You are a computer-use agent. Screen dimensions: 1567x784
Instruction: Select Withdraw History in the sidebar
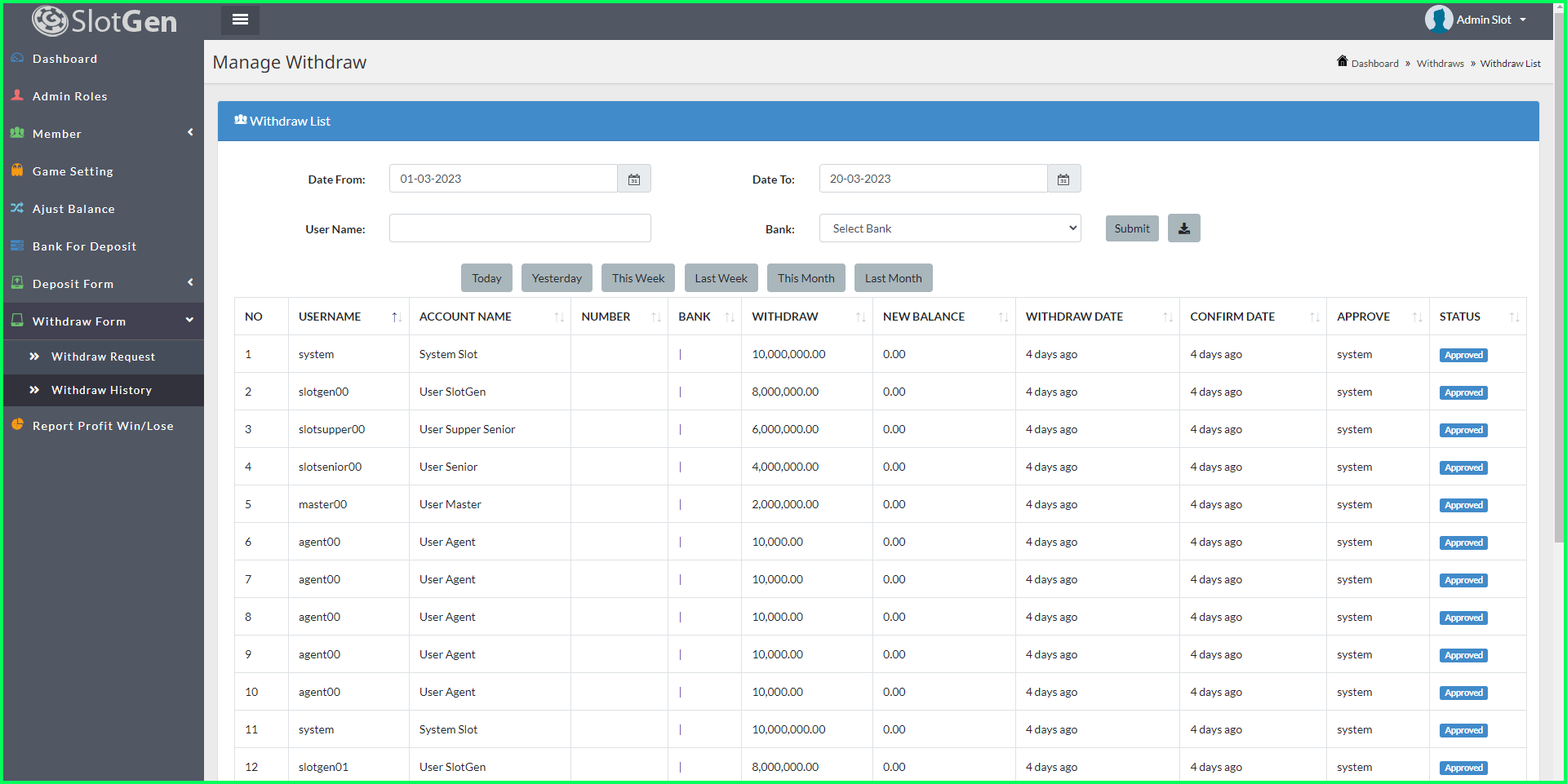coord(101,390)
